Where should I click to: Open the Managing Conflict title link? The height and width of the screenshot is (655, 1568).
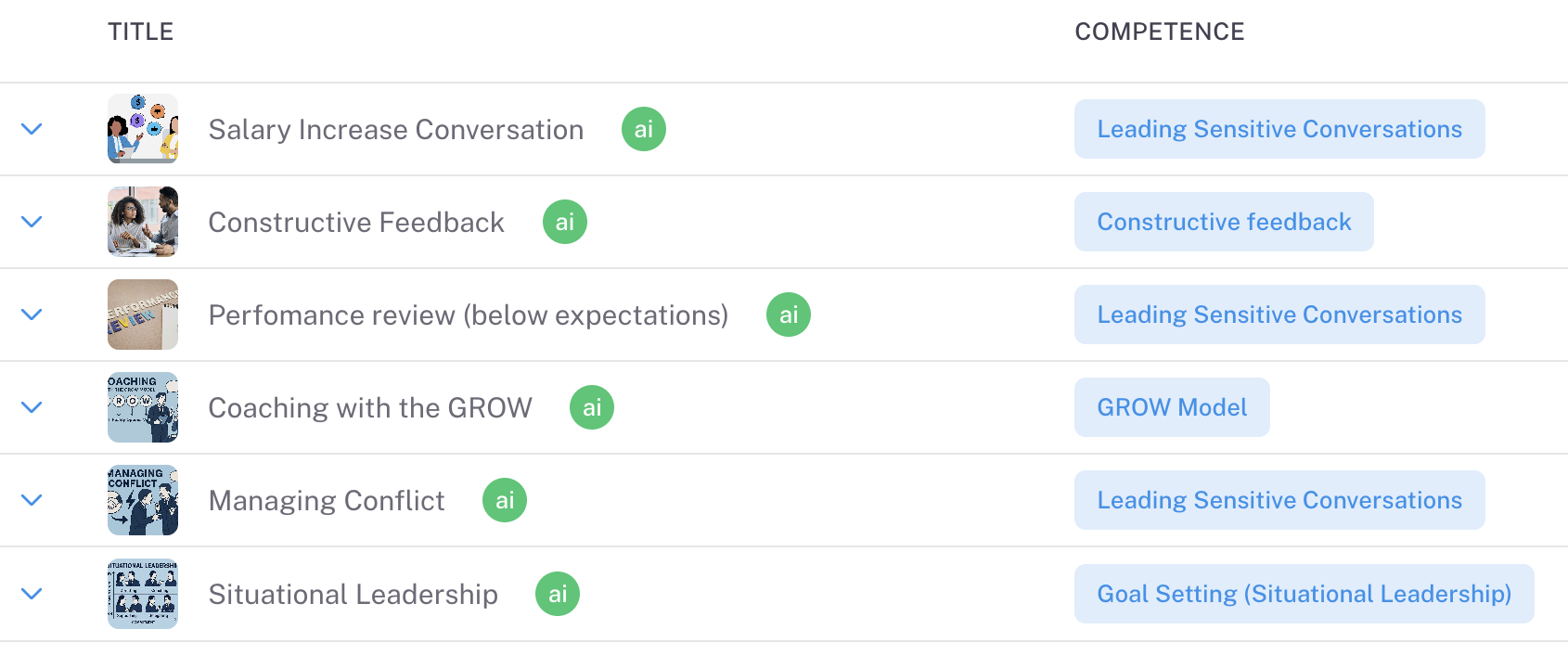click(327, 501)
